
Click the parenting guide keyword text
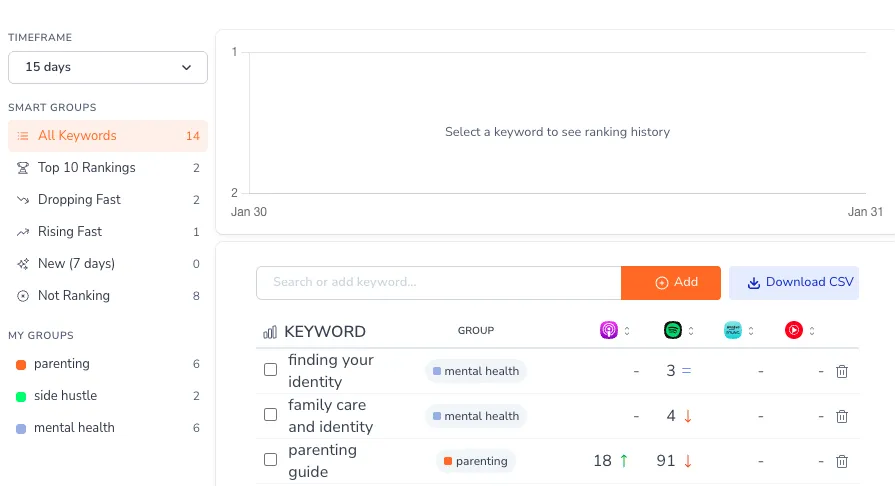point(322,461)
